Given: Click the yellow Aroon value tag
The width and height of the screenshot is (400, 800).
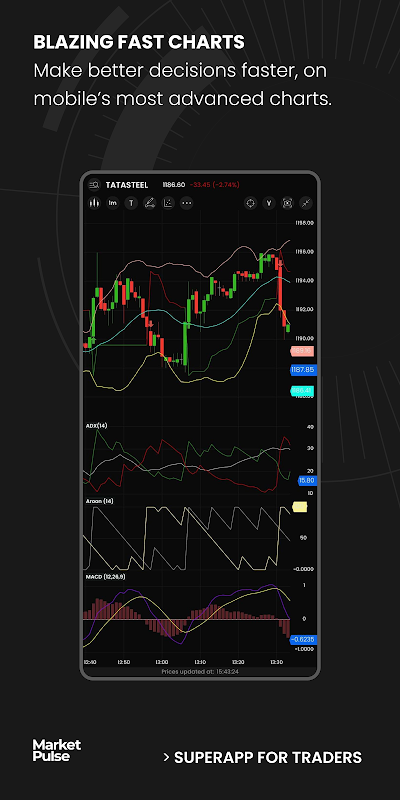Looking at the screenshot, I should 299,507.
